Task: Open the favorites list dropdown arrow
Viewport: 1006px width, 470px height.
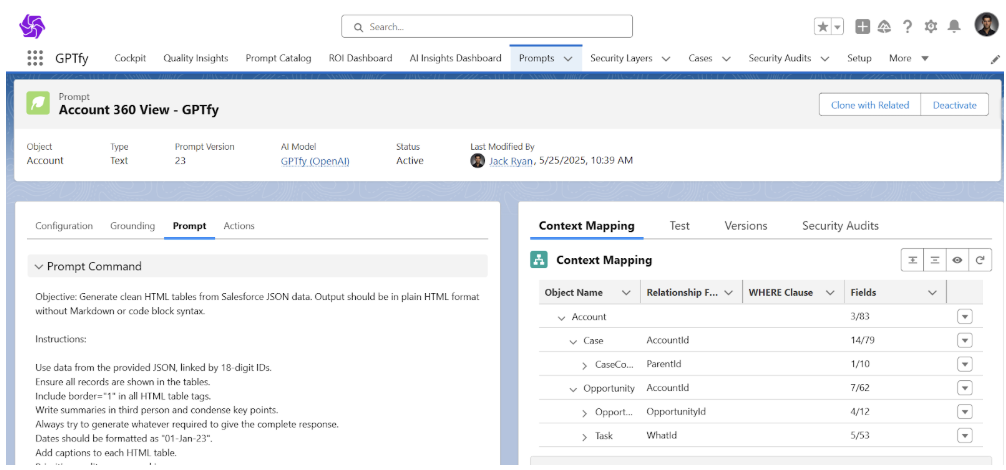Action: coord(837,26)
